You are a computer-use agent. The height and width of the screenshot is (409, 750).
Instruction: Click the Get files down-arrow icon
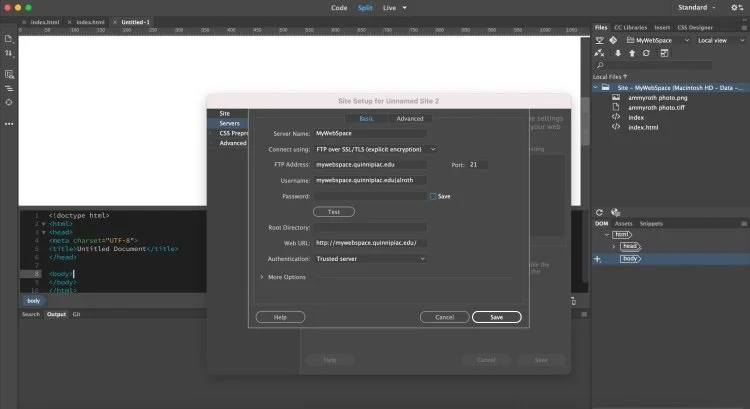click(x=618, y=53)
